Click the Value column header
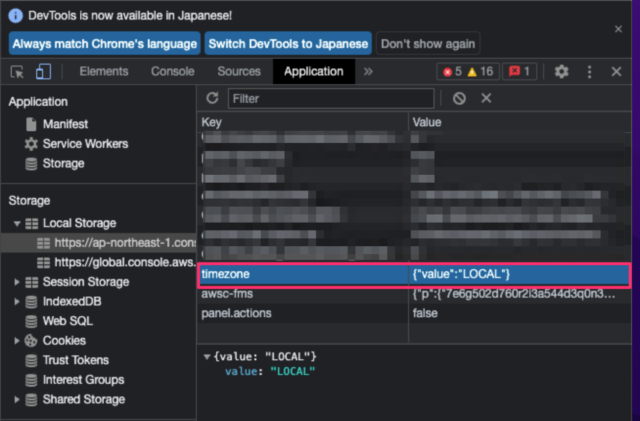 pyautogui.click(x=520, y=122)
